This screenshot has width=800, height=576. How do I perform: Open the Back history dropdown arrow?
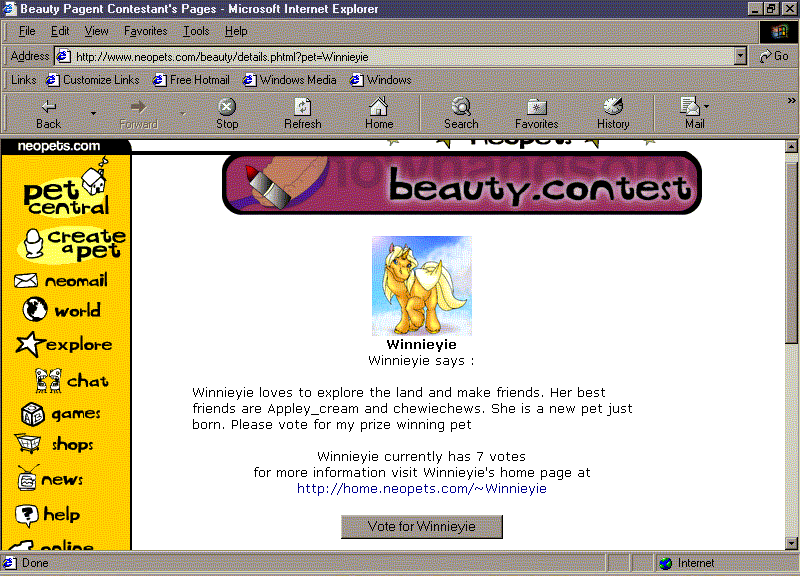tap(93, 113)
